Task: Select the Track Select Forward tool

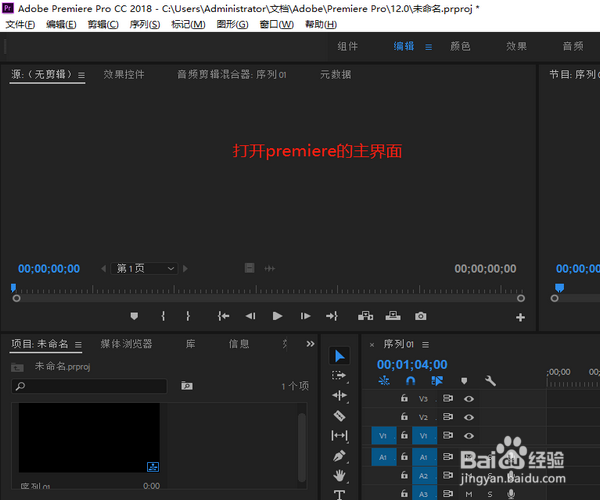Action: pos(339,376)
